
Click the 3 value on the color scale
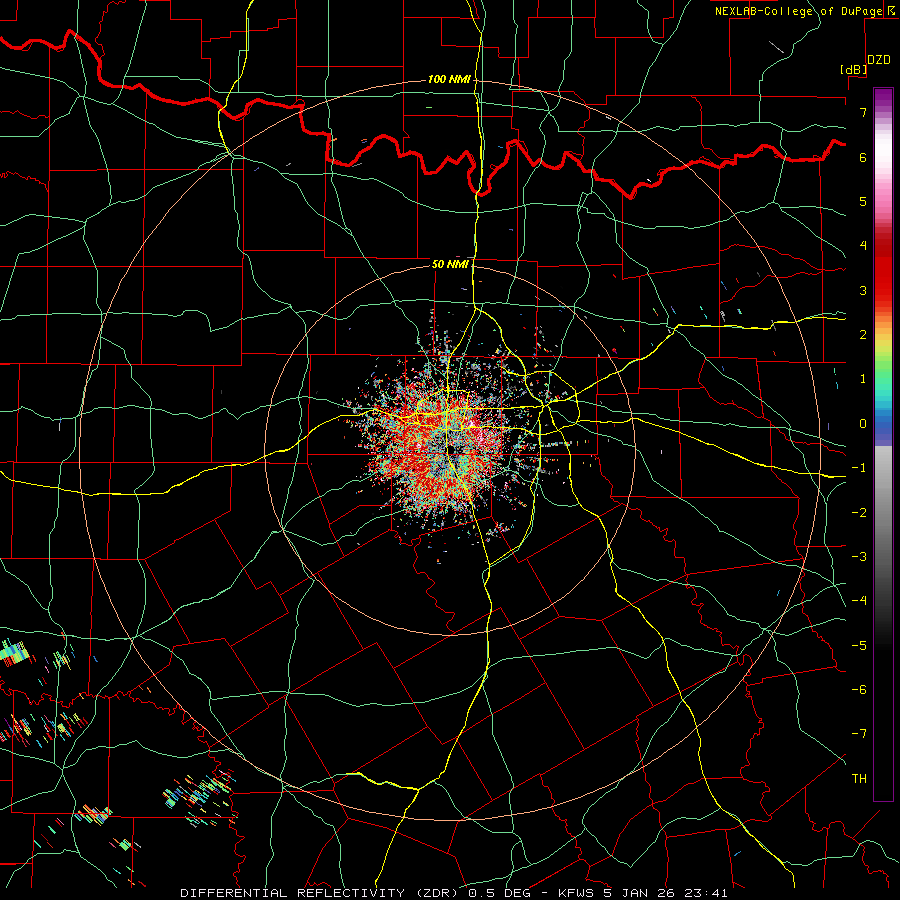pos(863,290)
